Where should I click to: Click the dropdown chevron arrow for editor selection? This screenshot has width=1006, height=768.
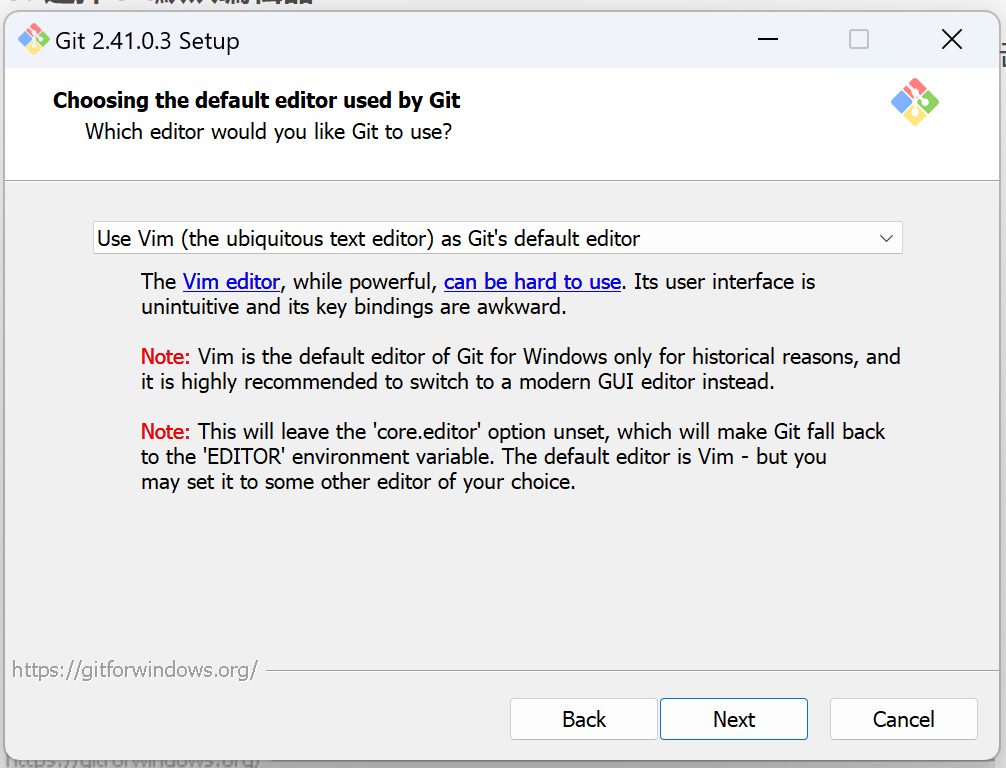[886, 238]
